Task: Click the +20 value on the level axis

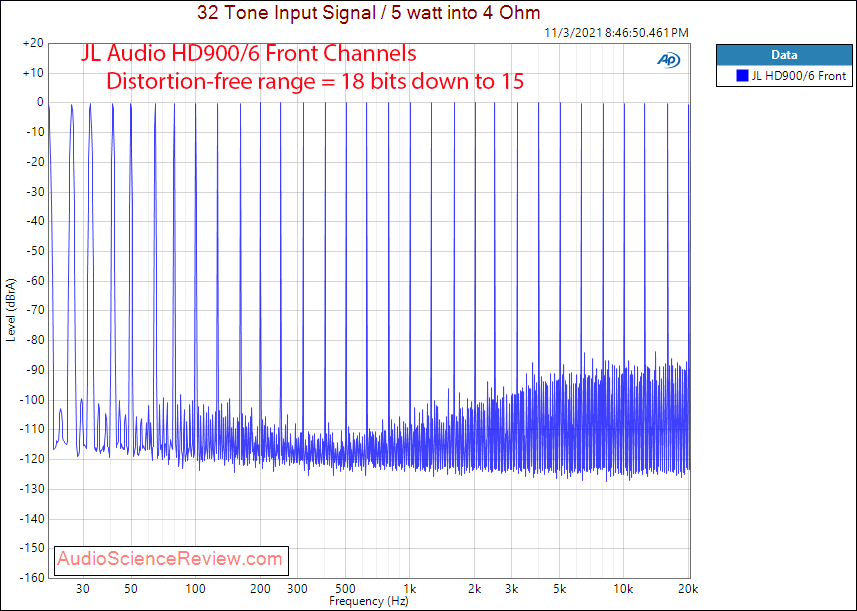Action: point(33,43)
